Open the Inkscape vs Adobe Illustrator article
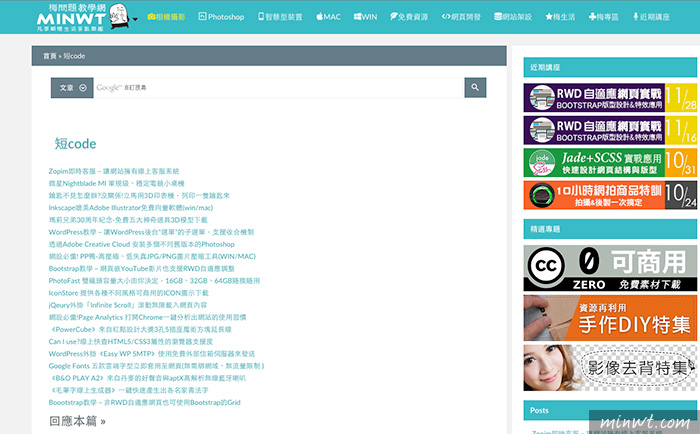700x434 pixels. (x=131, y=208)
